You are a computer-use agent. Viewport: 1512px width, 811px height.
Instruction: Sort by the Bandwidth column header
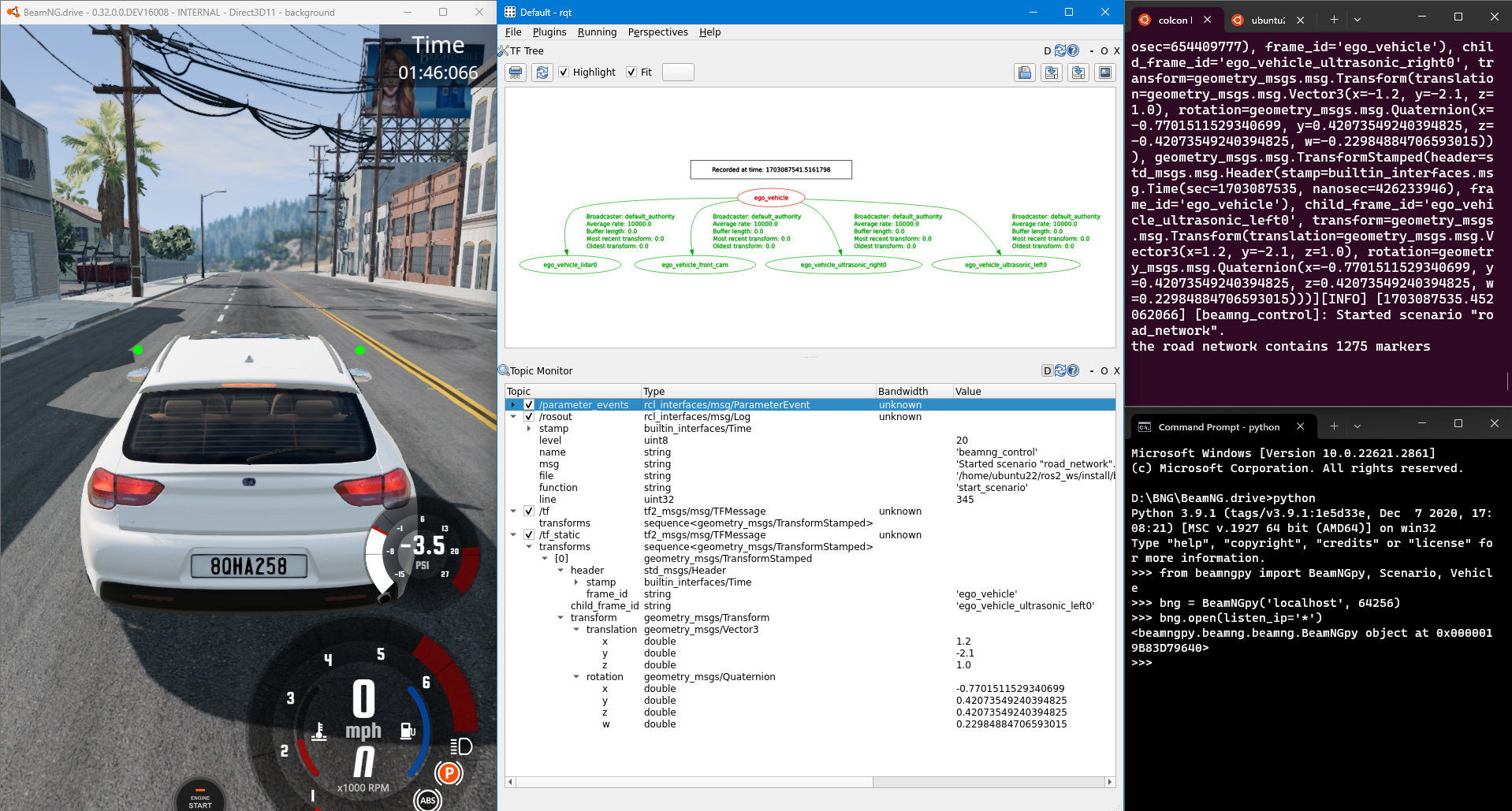pos(914,392)
